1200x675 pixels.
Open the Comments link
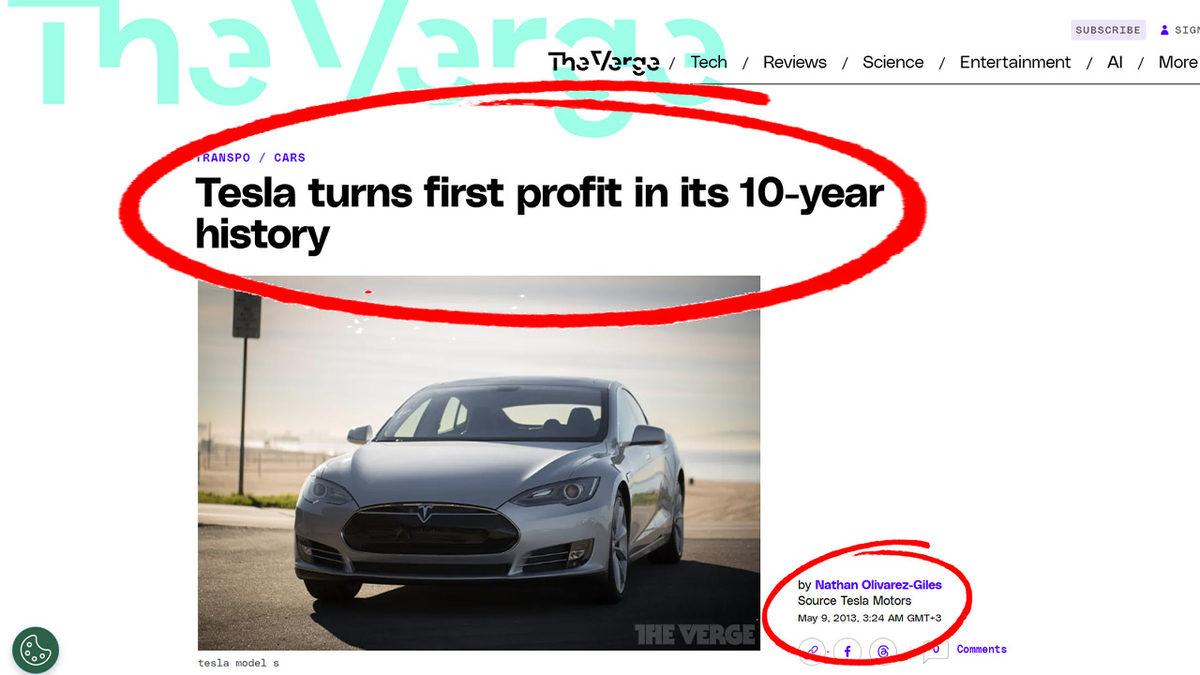[982, 649]
